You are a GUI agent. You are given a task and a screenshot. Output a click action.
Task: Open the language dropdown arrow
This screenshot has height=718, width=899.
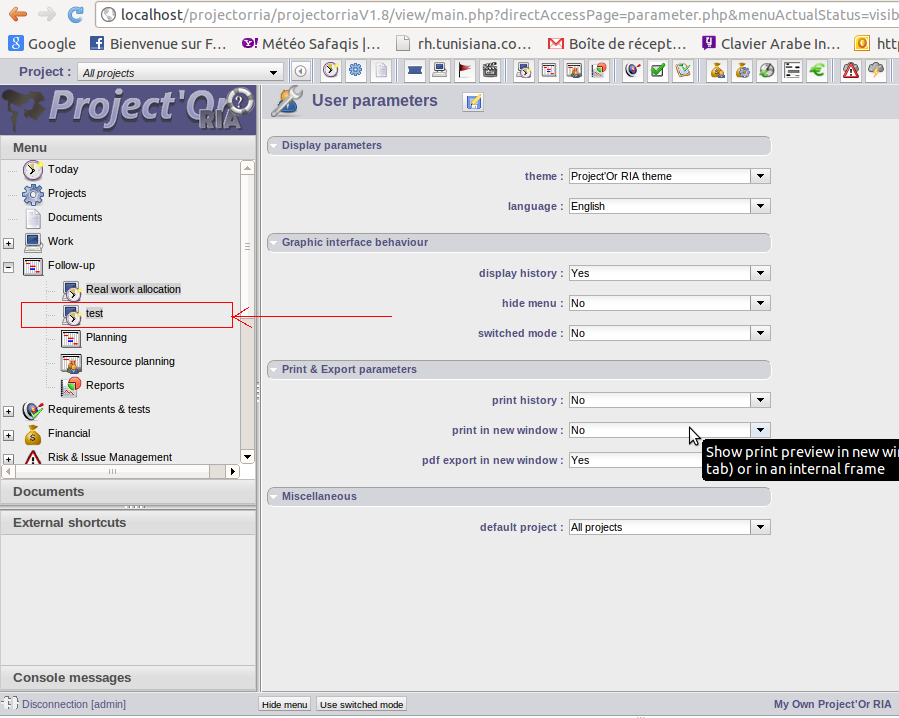tap(760, 206)
